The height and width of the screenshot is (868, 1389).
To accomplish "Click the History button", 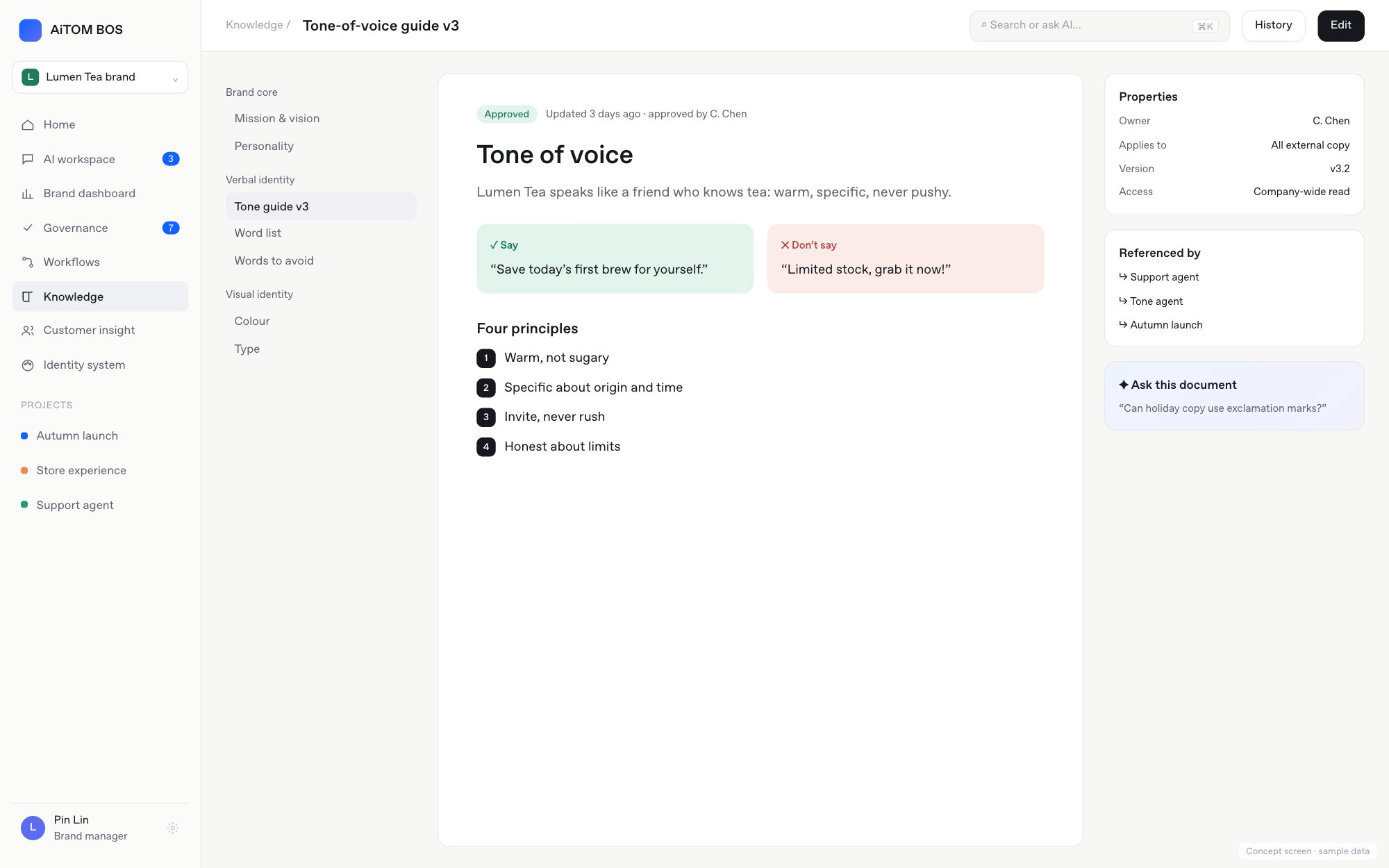I will coord(1273,26).
